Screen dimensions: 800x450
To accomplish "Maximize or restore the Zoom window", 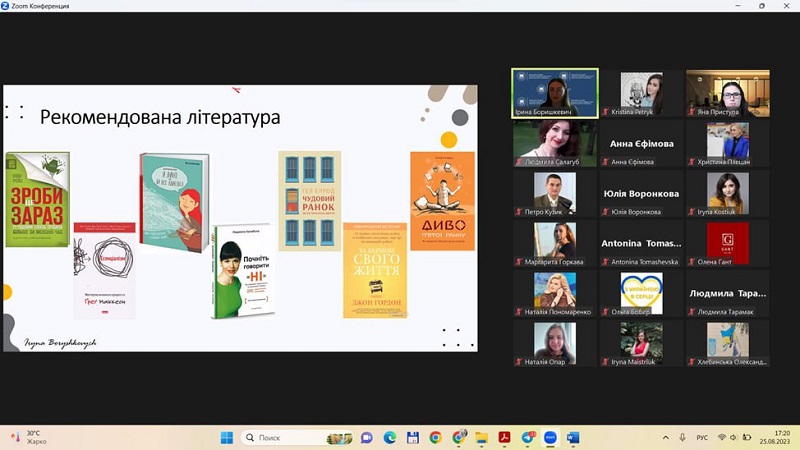I will click(x=762, y=6).
